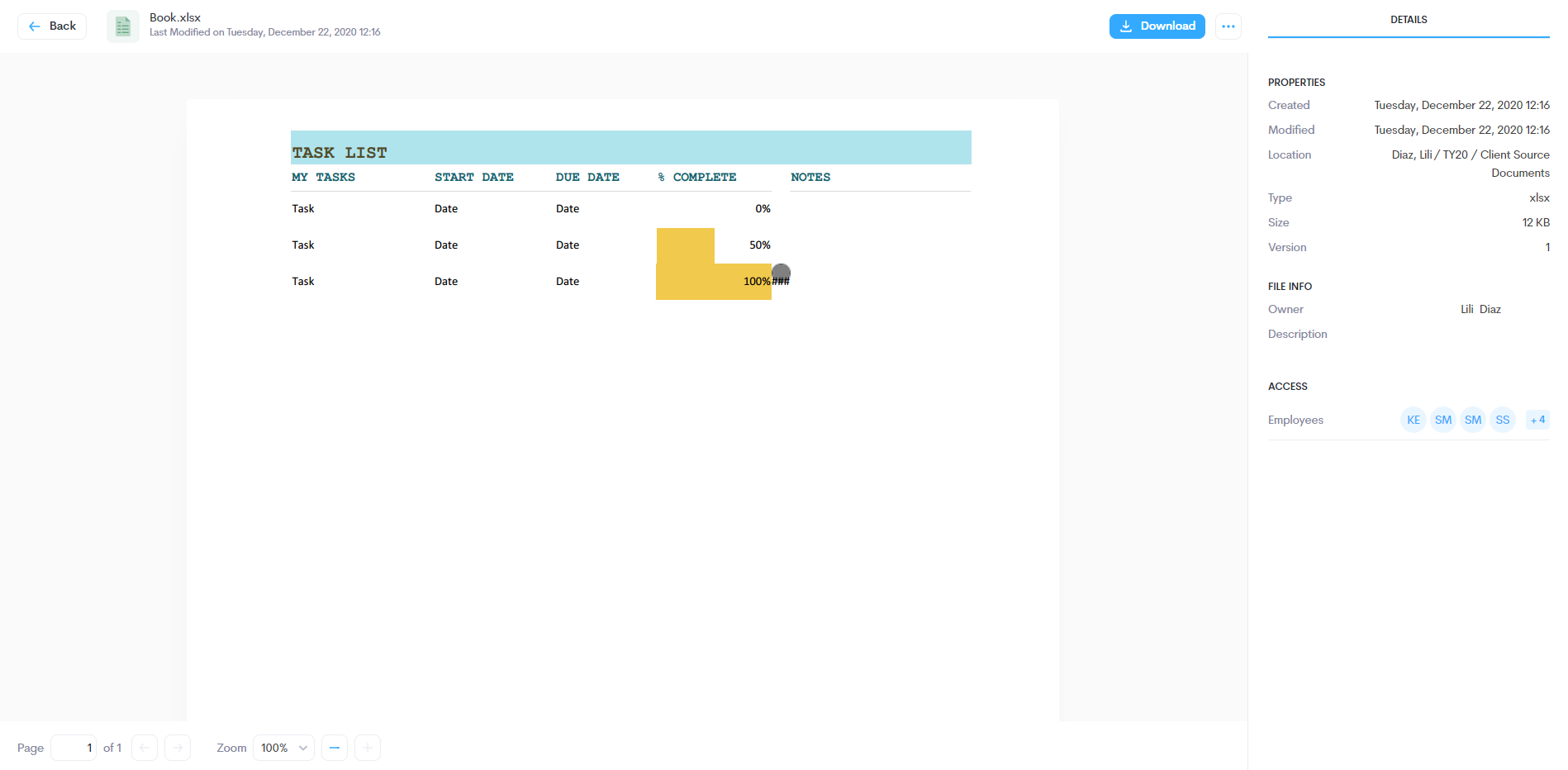
Task: Download the Book.xlsx file
Action: coord(1157,26)
